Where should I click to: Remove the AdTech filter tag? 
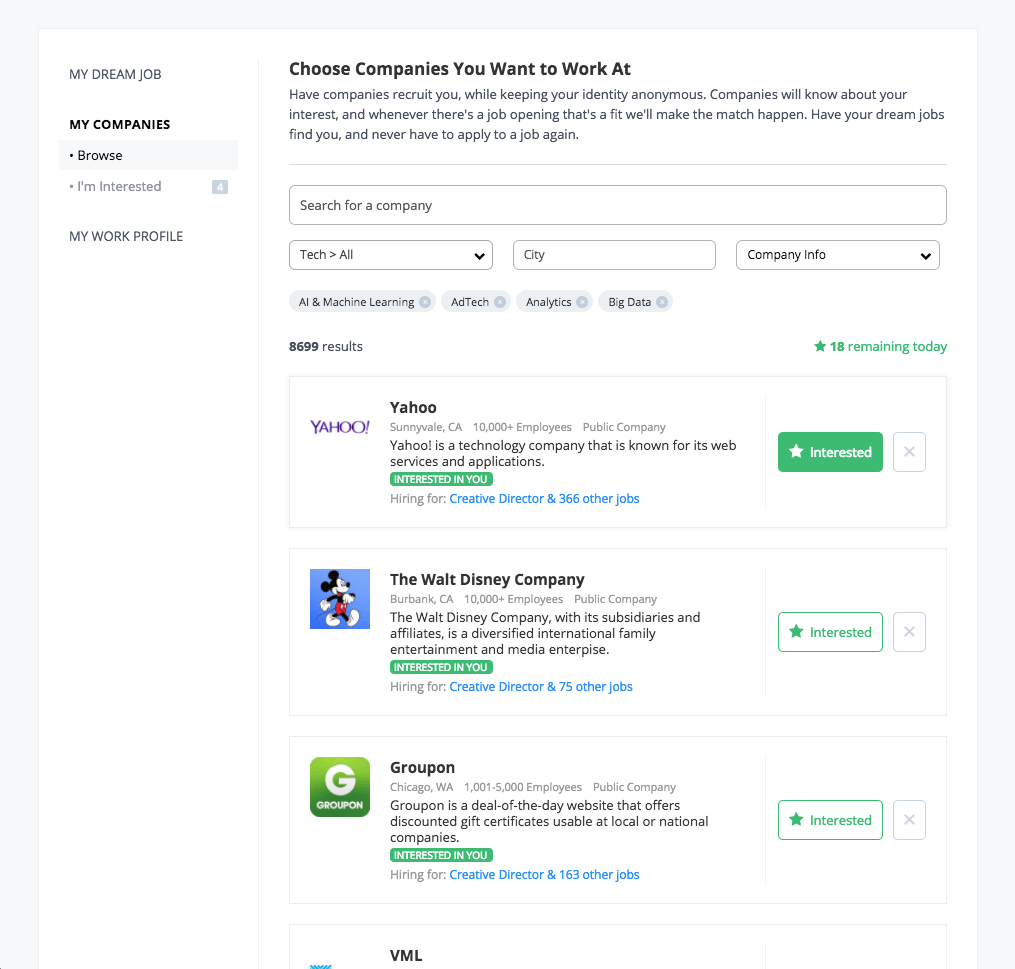point(500,302)
